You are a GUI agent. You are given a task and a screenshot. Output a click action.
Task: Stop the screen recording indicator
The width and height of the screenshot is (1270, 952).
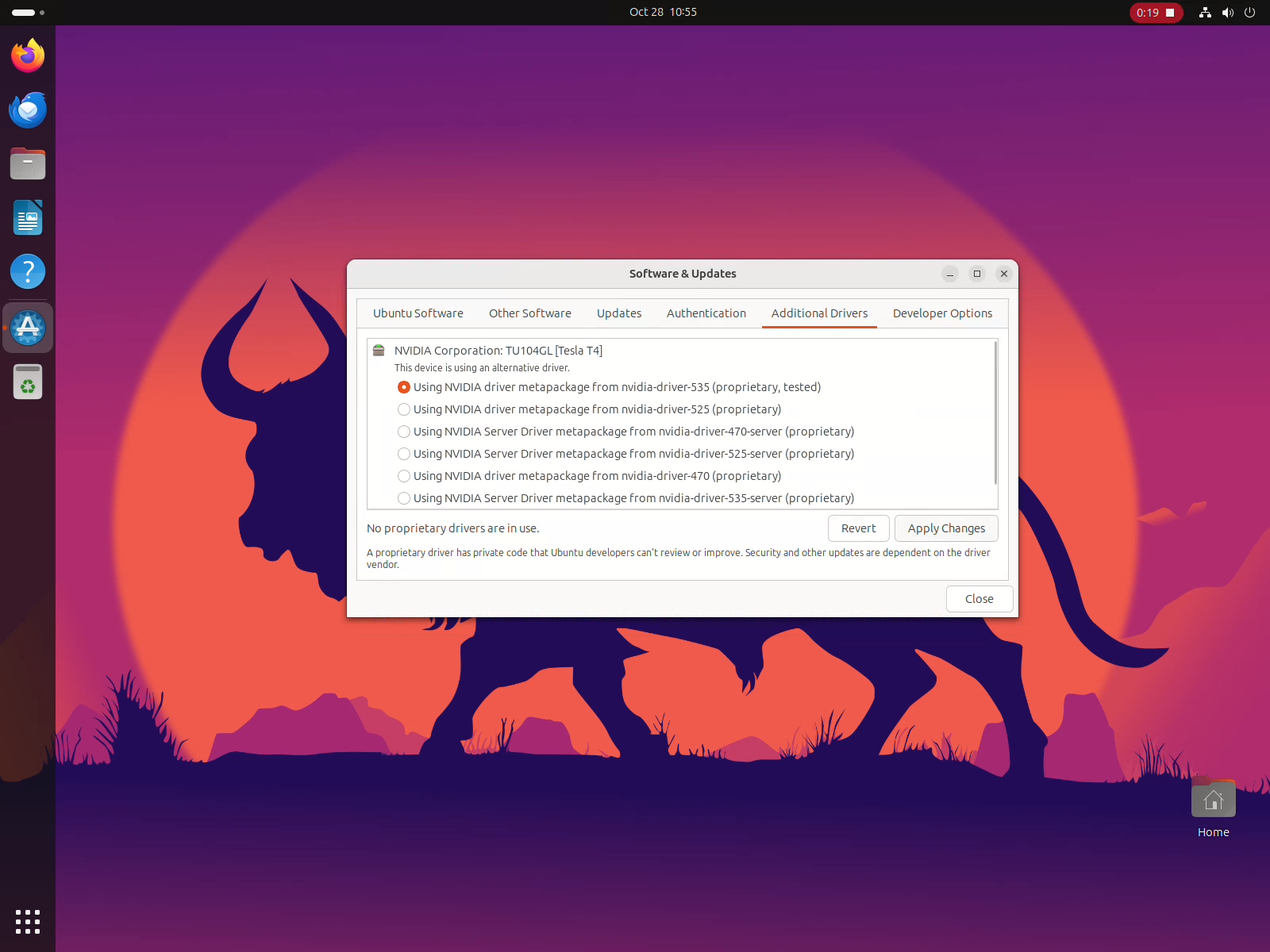tap(1156, 12)
